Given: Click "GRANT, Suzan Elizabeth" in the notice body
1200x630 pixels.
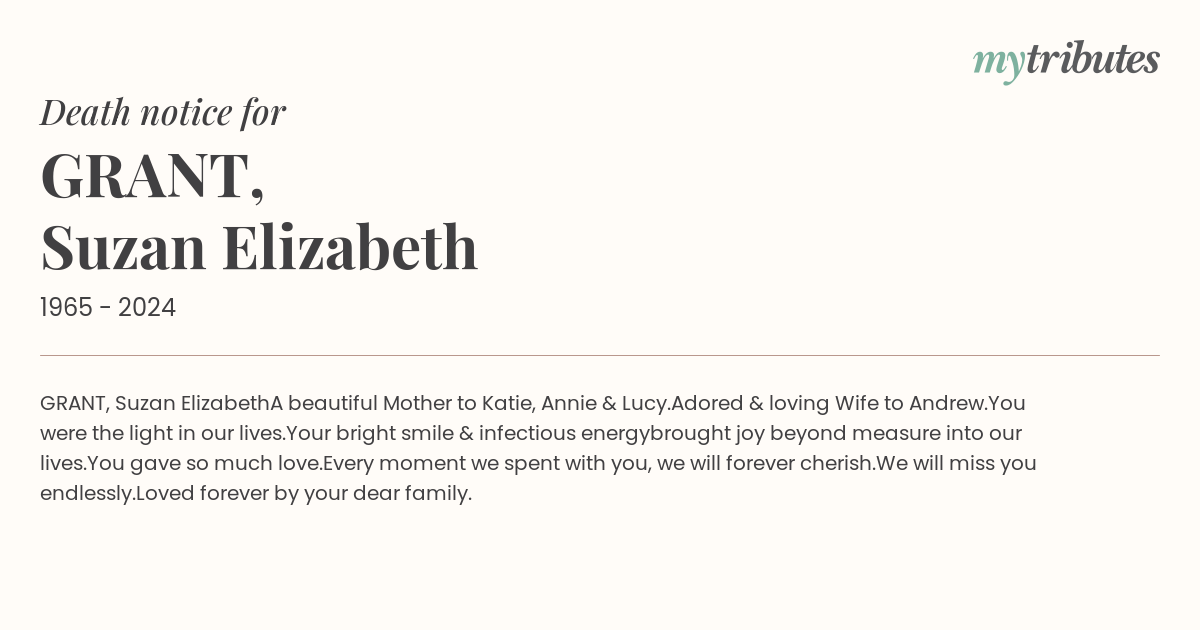Looking at the screenshot, I should pyautogui.click(x=155, y=404).
